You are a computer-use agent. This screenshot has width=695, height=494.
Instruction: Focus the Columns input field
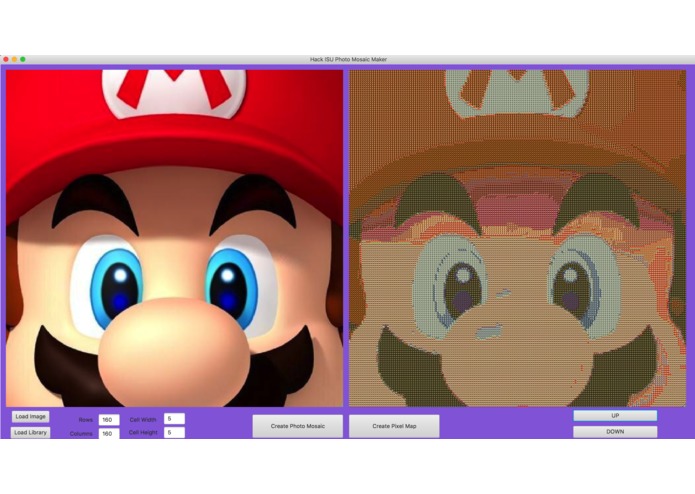pos(109,433)
